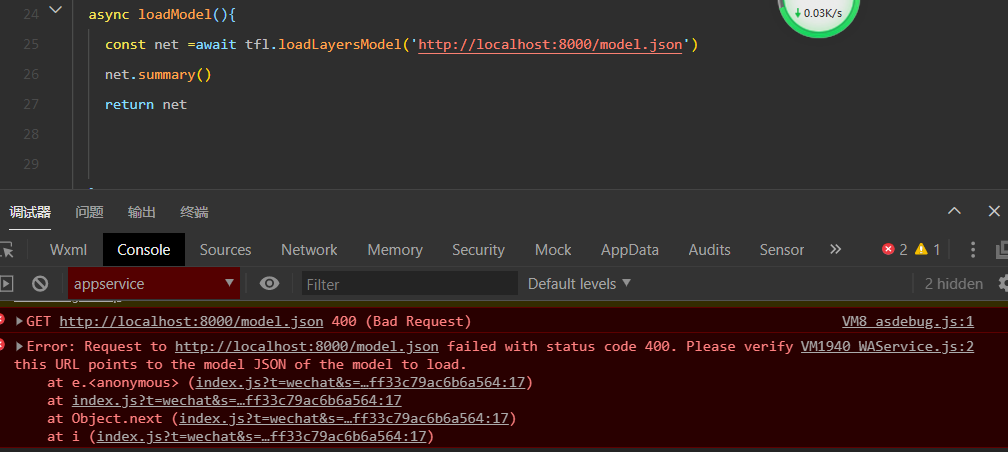Open the DevTools three-dot menu
This screenshot has width=1008, height=452.
(973, 249)
